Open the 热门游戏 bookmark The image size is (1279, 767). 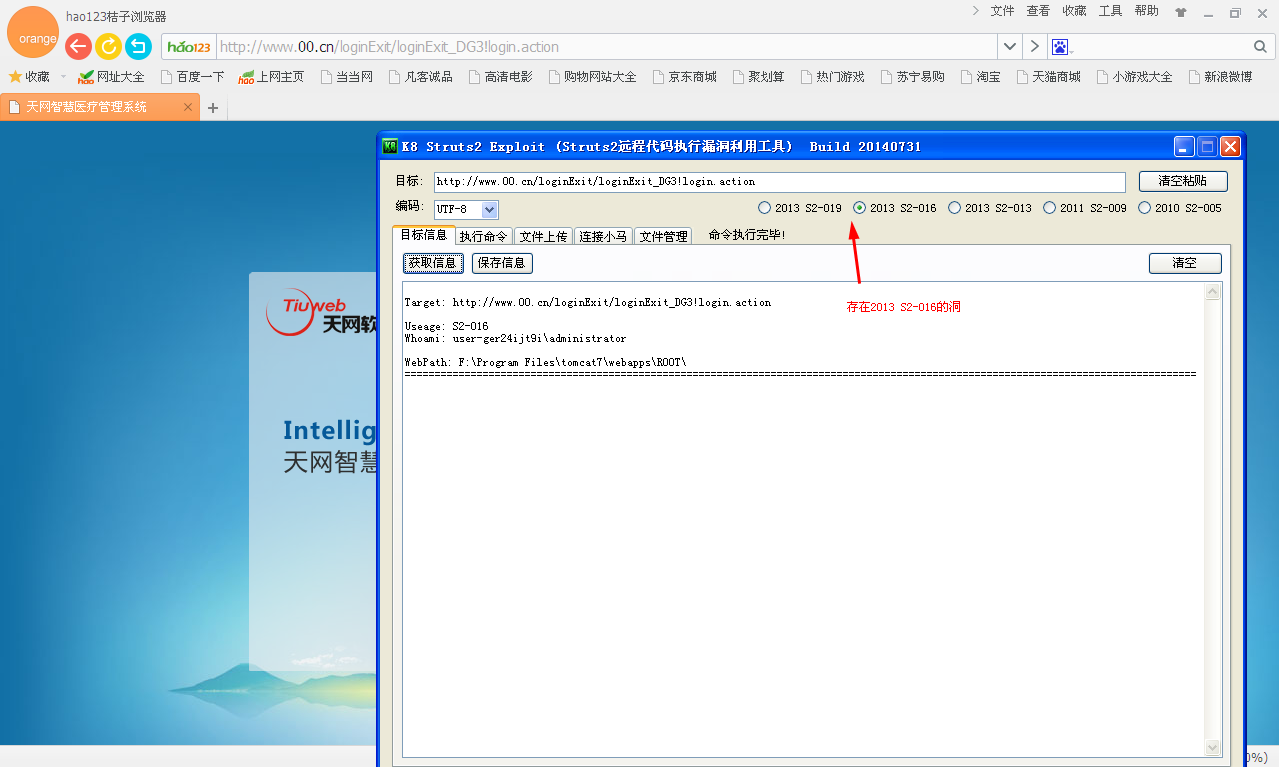(x=832, y=77)
